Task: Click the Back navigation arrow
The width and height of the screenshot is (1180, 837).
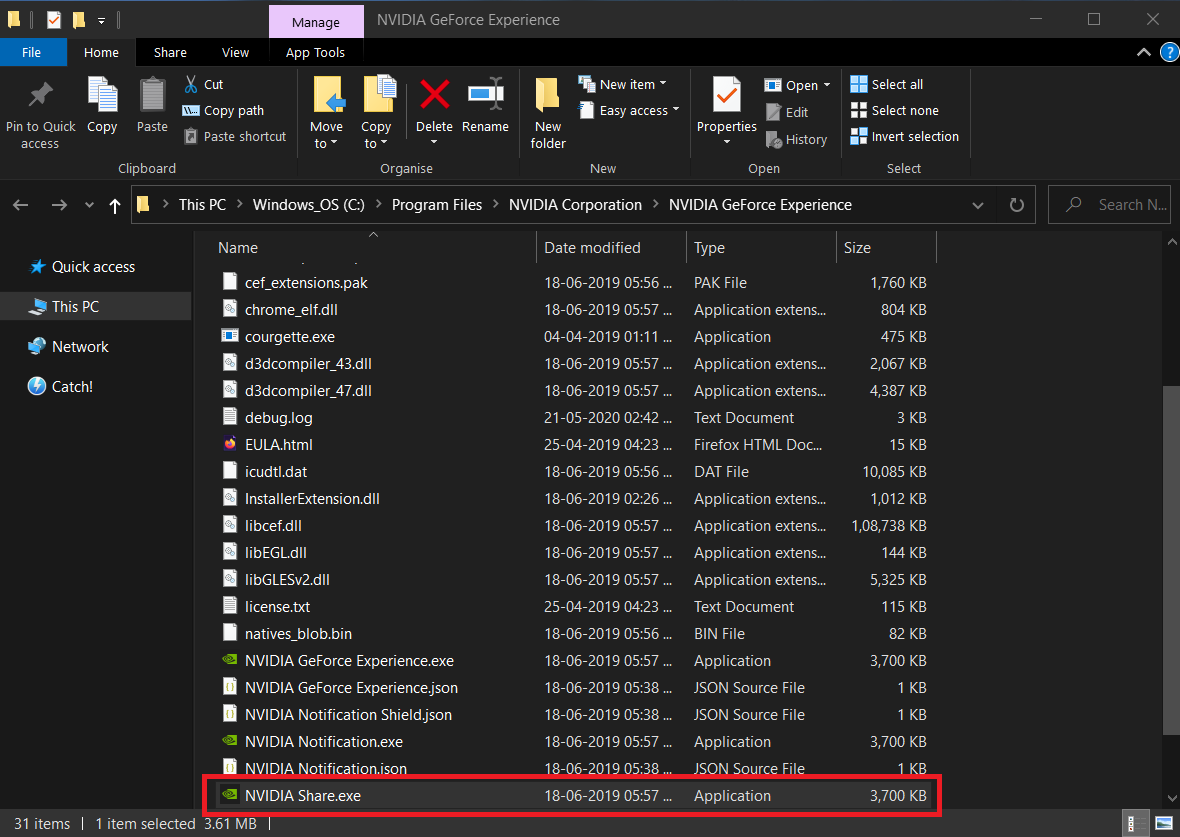Action: pos(21,205)
